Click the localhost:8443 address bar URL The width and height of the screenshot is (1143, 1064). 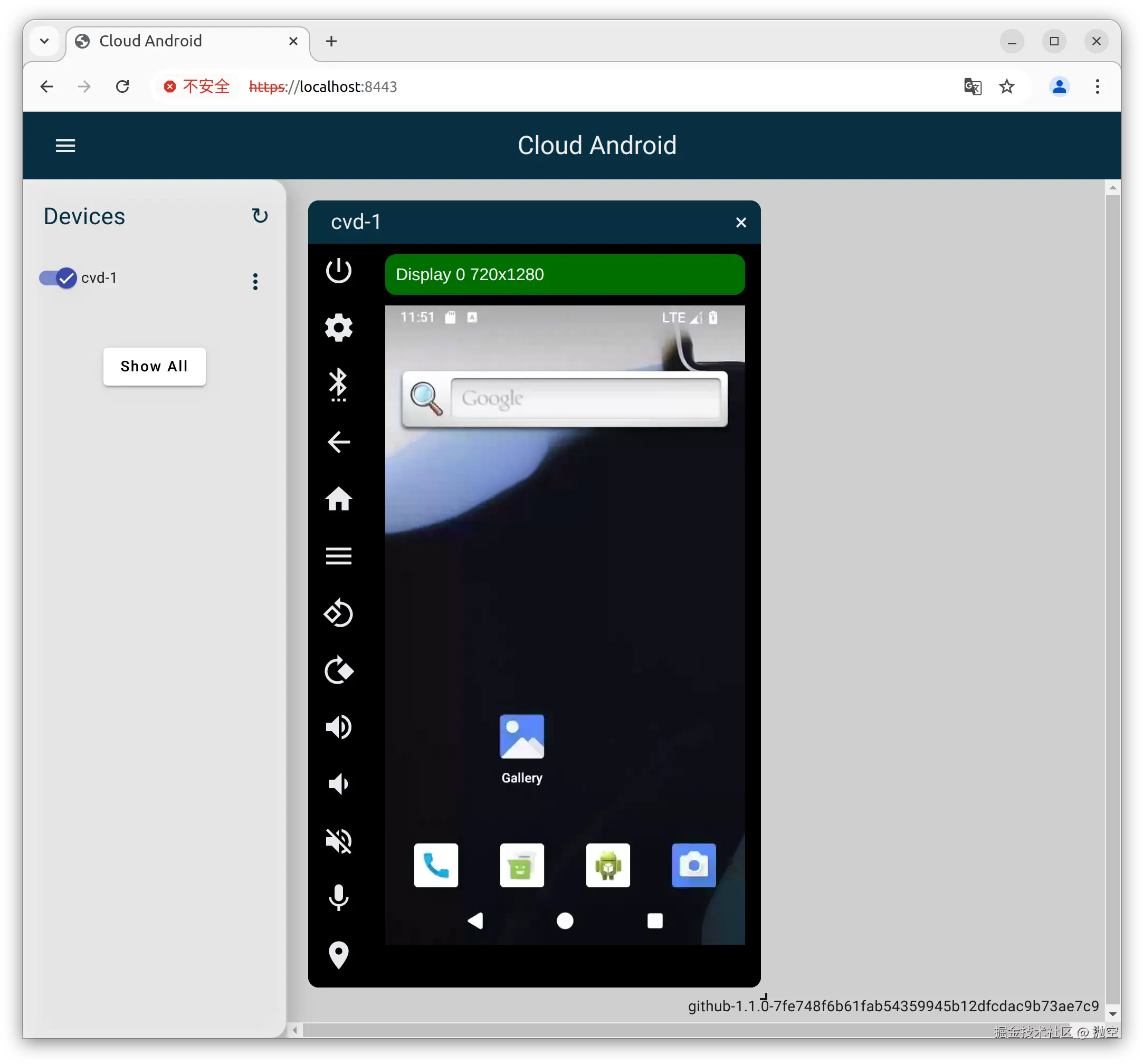tap(323, 87)
